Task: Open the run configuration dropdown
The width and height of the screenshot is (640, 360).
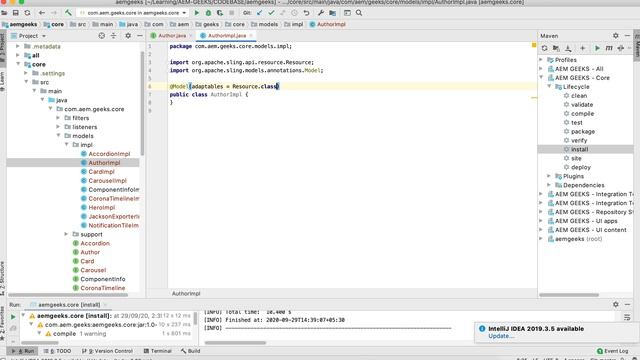Action: tap(133, 13)
